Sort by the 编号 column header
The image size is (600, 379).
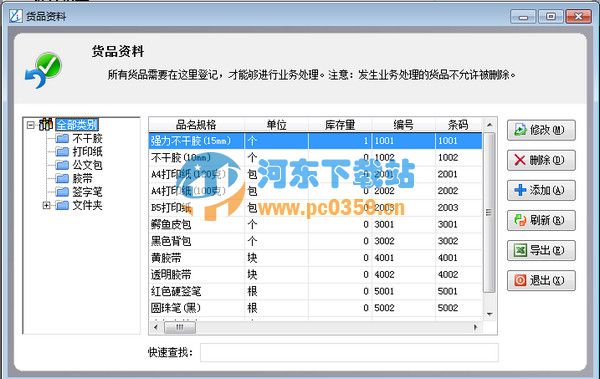point(403,125)
